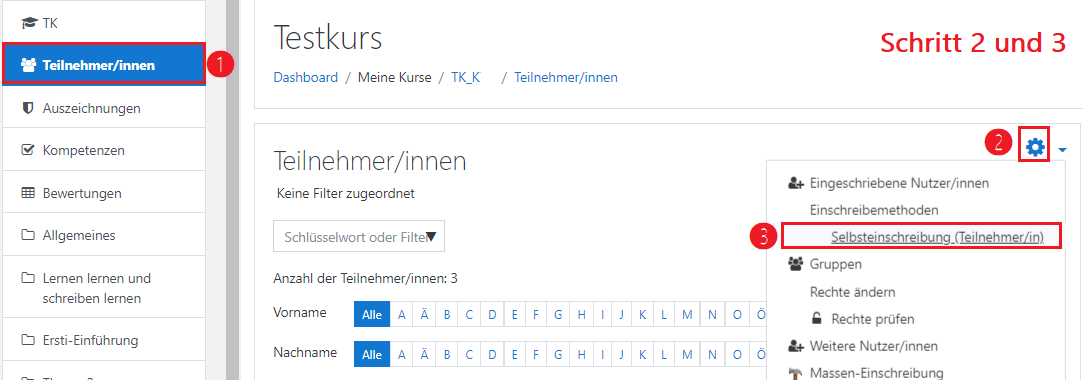Click the Auszeichnungen shield icon

[x=28, y=108]
